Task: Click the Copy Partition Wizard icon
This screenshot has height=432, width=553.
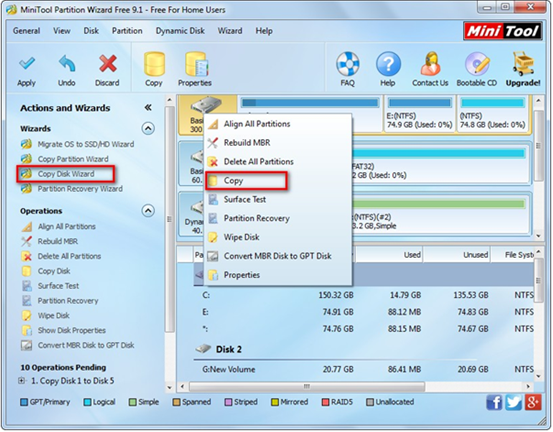Action: (x=26, y=159)
